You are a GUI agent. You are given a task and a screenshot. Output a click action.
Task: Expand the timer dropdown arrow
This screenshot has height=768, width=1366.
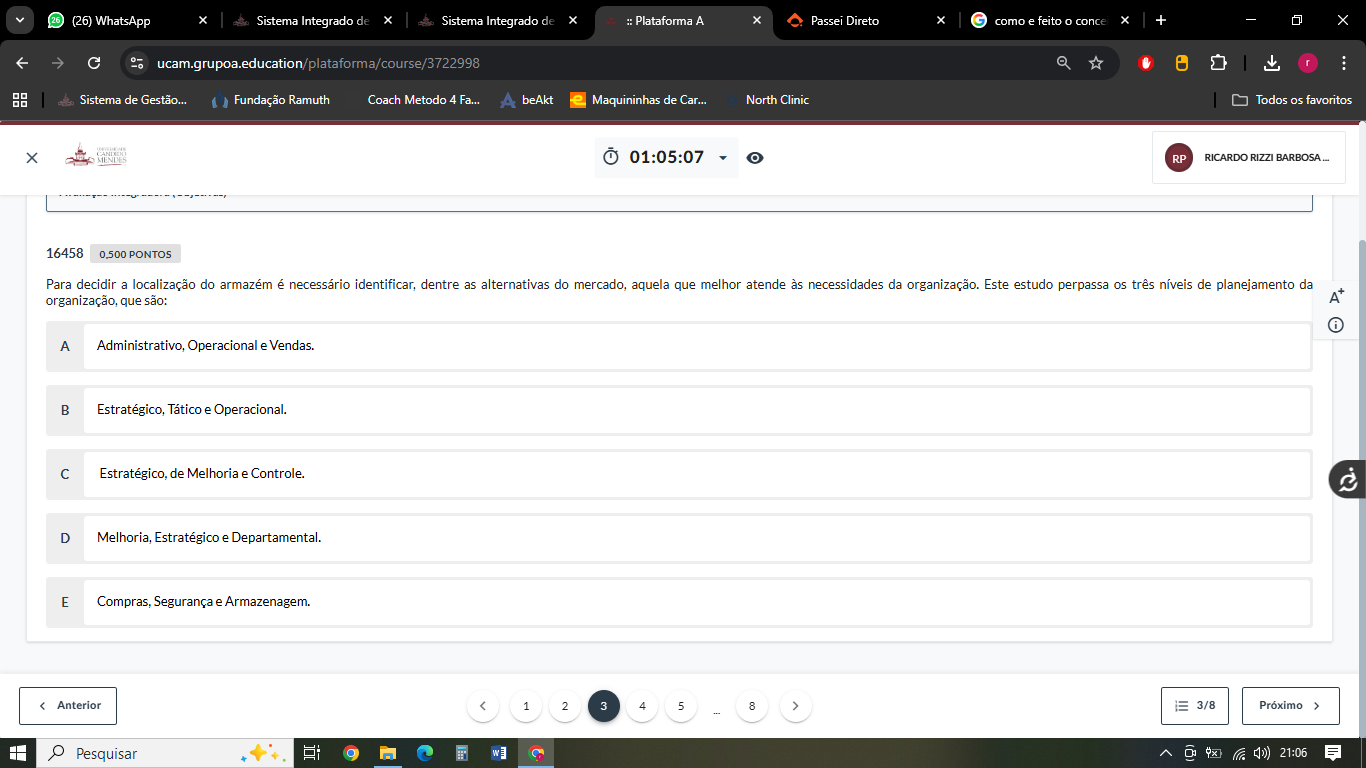(x=723, y=158)
